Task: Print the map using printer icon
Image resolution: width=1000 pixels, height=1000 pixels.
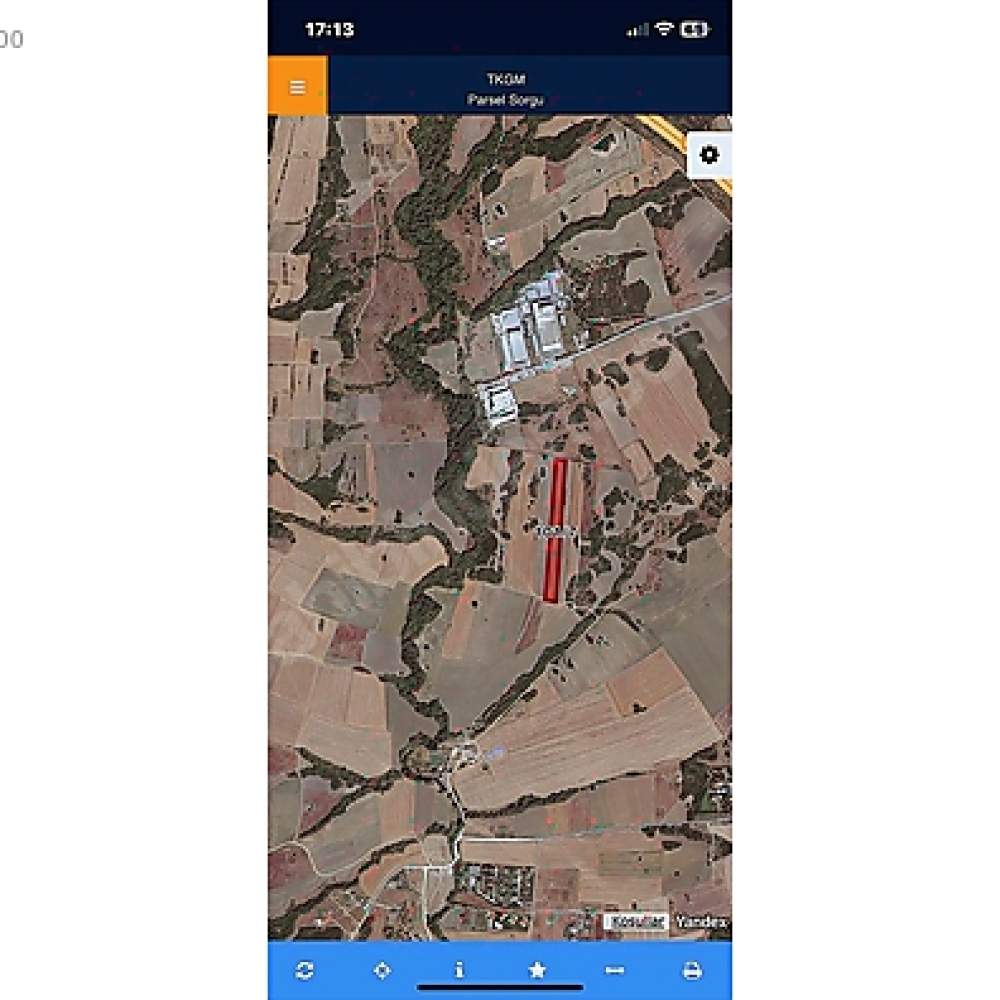Action: pyautogui.click(x=693, y=970)
